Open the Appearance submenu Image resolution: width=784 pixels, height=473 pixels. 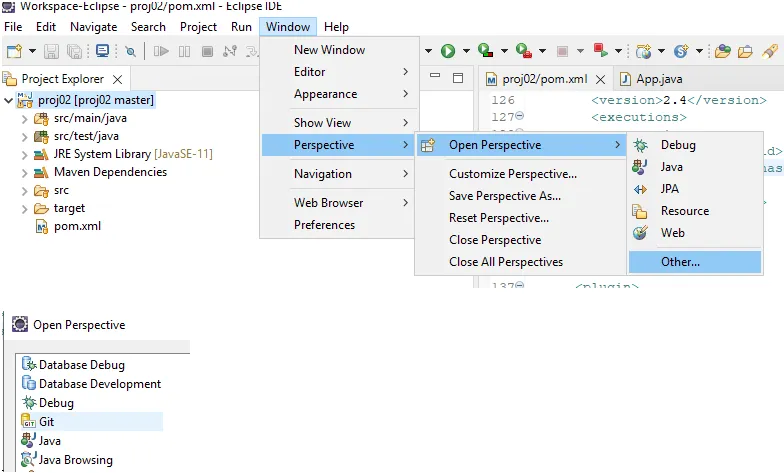coord(339,94)
